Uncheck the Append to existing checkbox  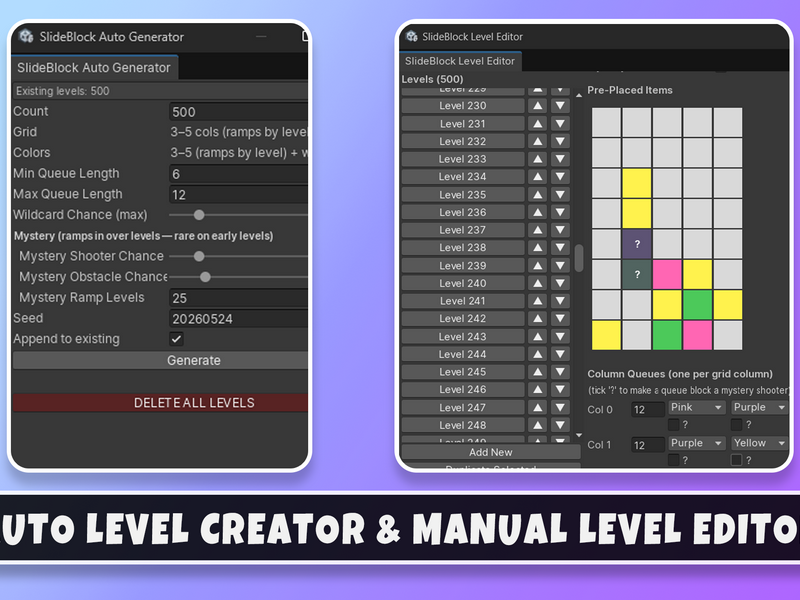tap(177, 339)
